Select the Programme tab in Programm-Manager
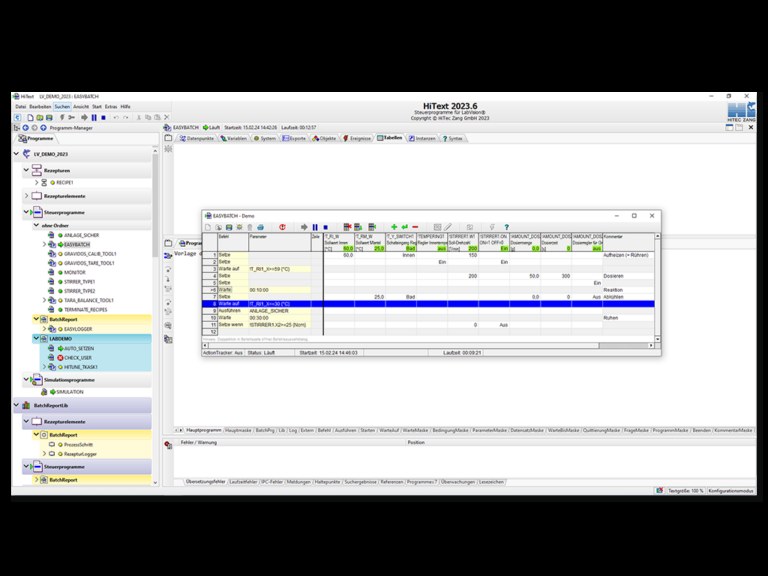The width and height of the screenshot is (768, 576). 36,139
